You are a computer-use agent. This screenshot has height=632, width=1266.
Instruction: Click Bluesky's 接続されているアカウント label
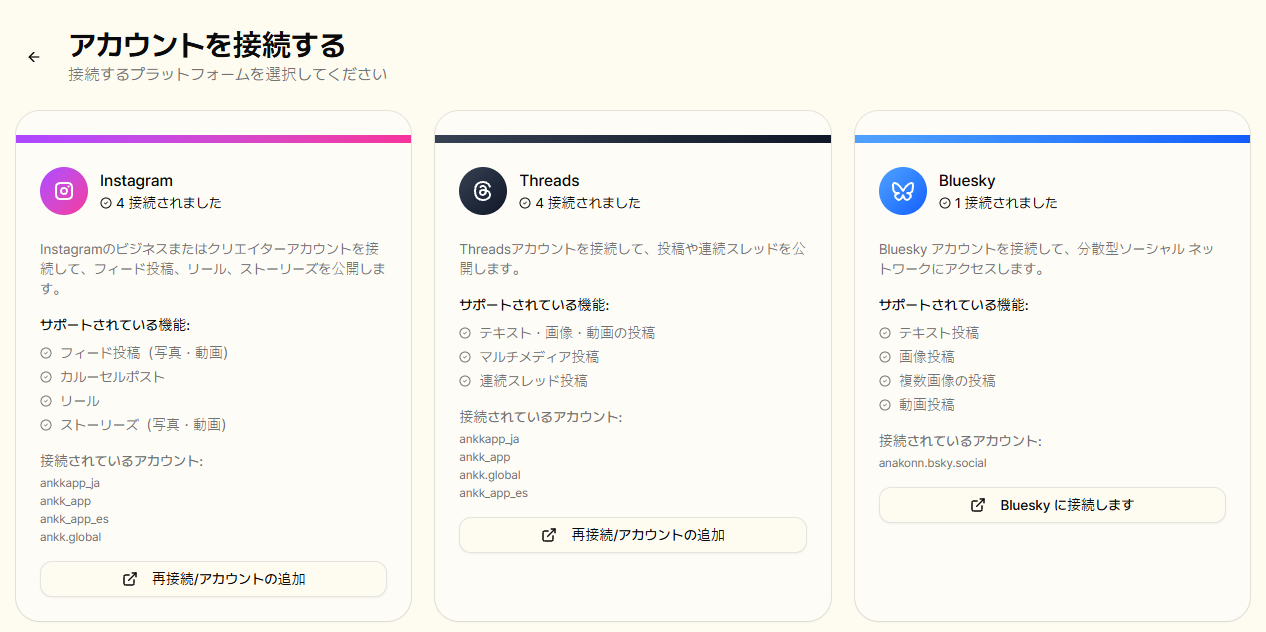coord(960,441)
